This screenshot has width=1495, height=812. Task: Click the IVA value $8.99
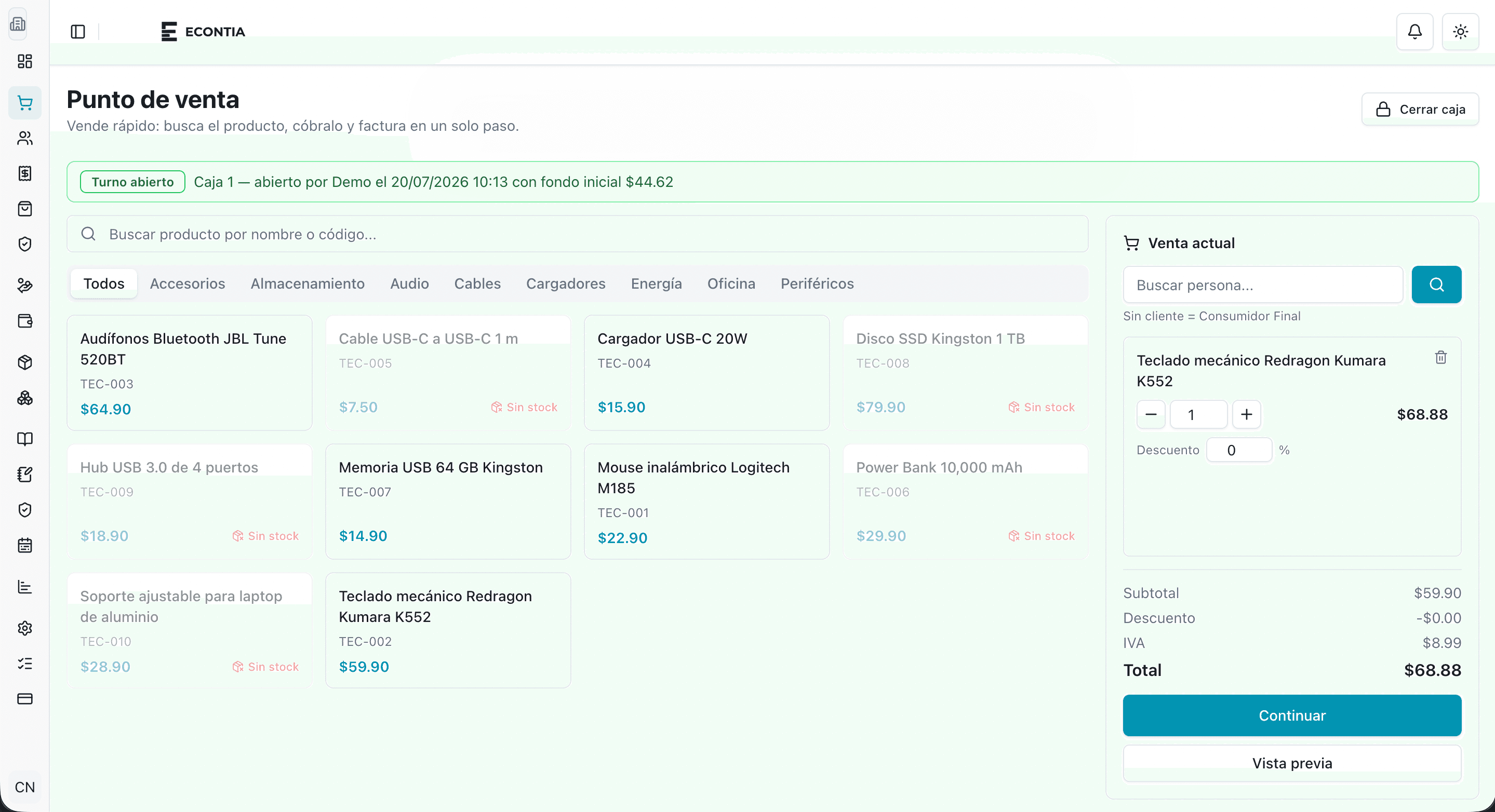coord(1441,643)
